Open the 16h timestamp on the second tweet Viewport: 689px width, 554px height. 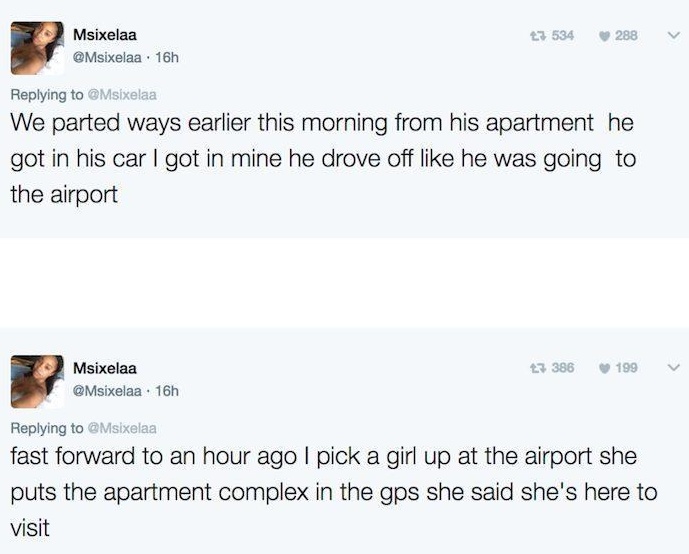point(167,390)
